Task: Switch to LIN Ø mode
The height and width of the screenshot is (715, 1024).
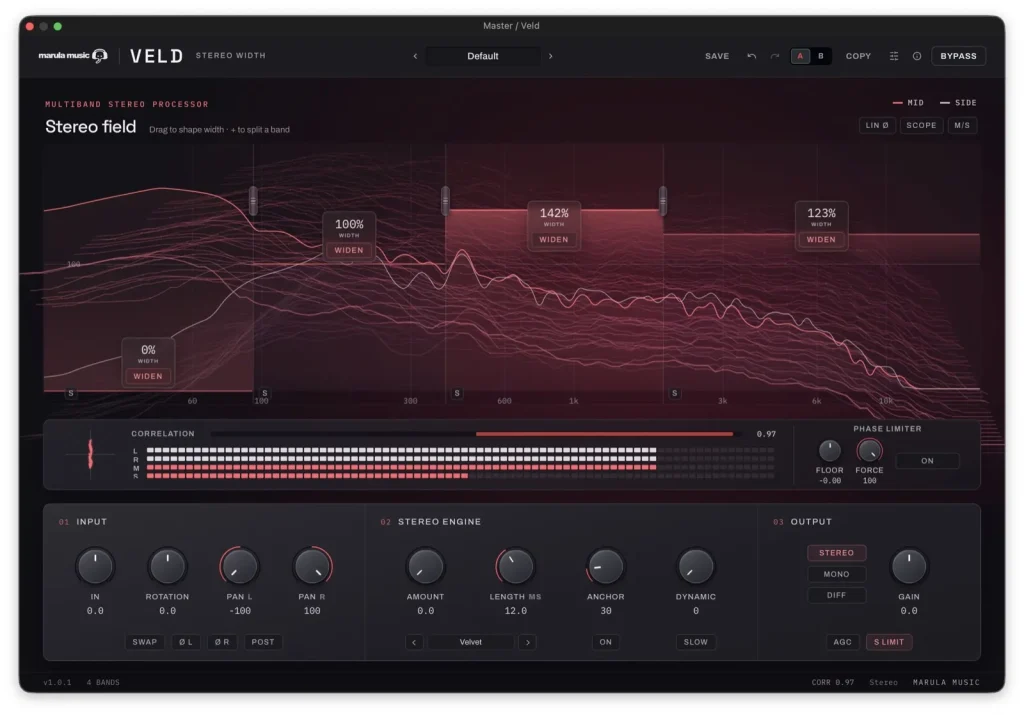Action: 877,125
